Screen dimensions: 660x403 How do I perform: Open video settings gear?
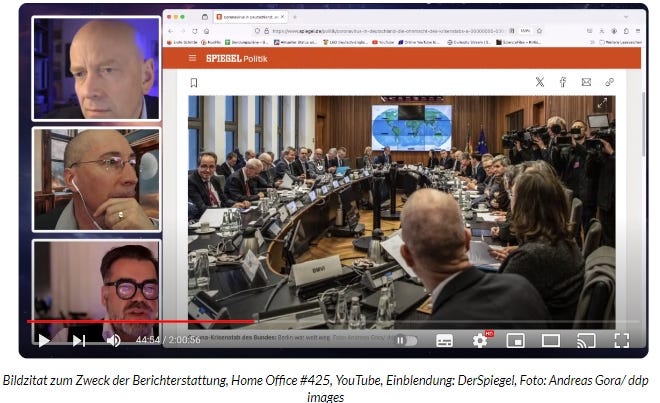(x=480, y=340)
